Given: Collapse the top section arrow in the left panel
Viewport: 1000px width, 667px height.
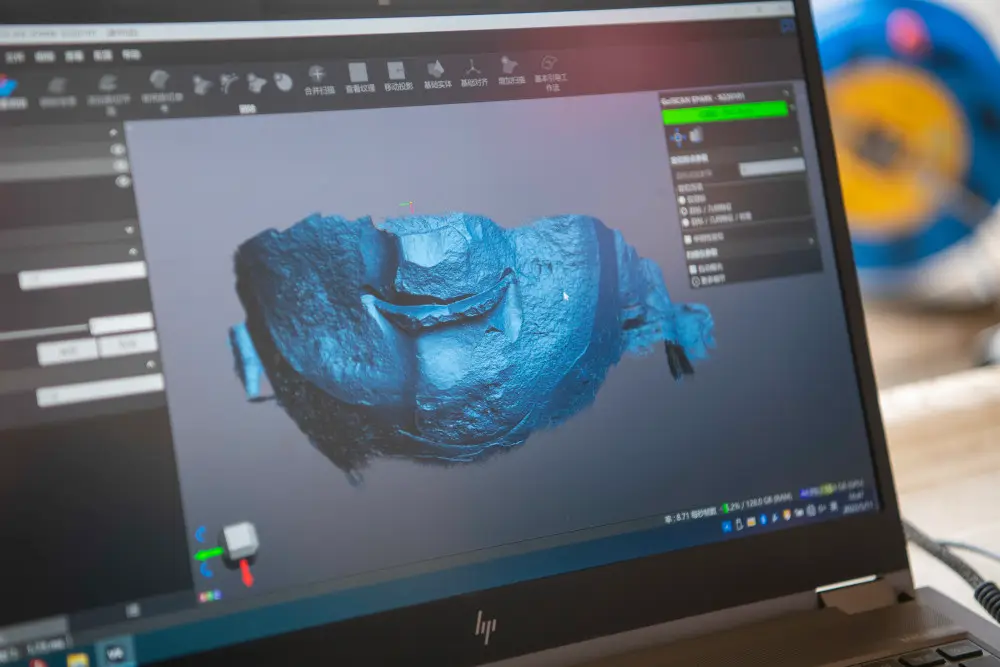Looking at the screenshot, I should [x=113, y=132].
